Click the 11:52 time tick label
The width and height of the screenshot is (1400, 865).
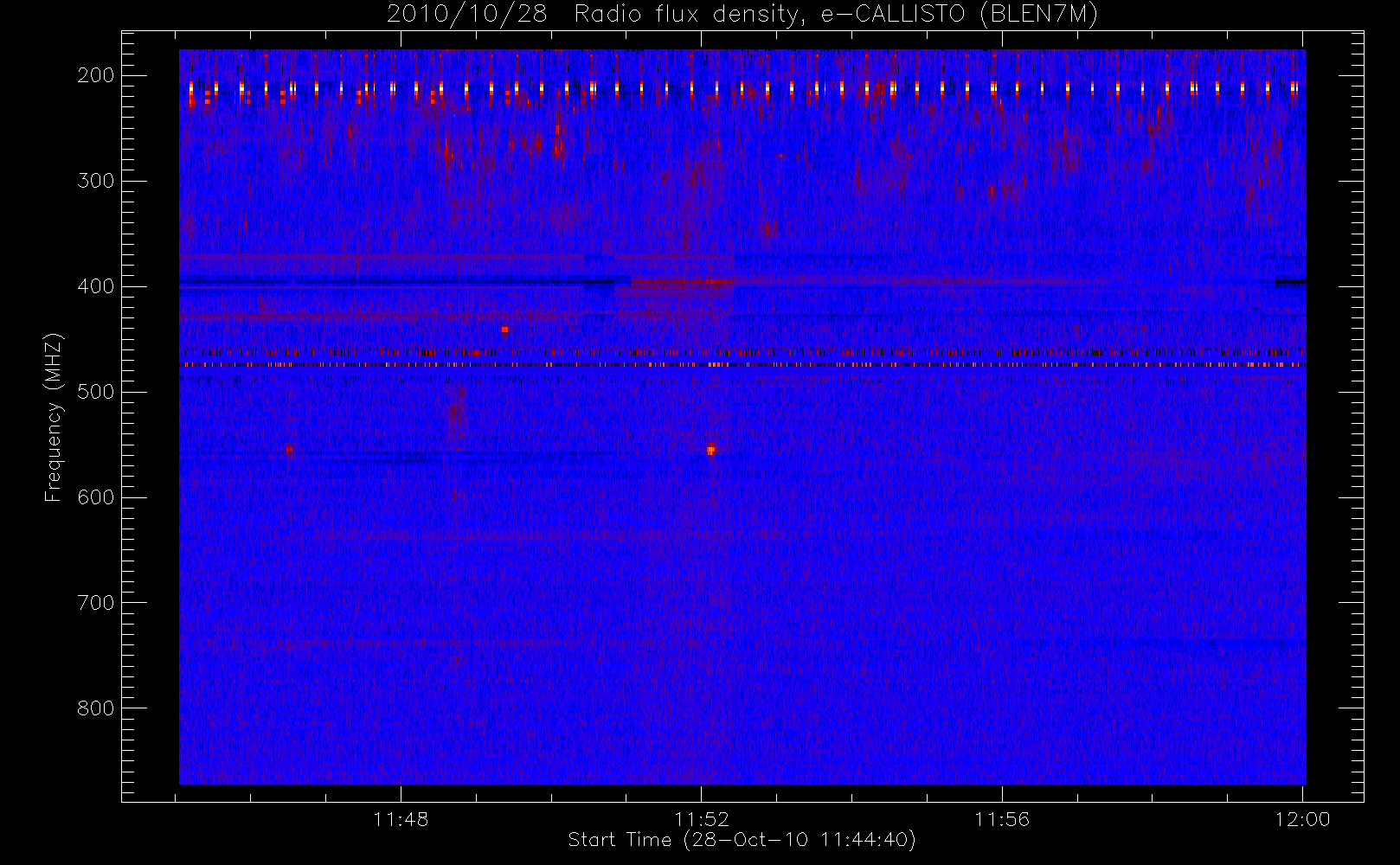coord(702,819)
